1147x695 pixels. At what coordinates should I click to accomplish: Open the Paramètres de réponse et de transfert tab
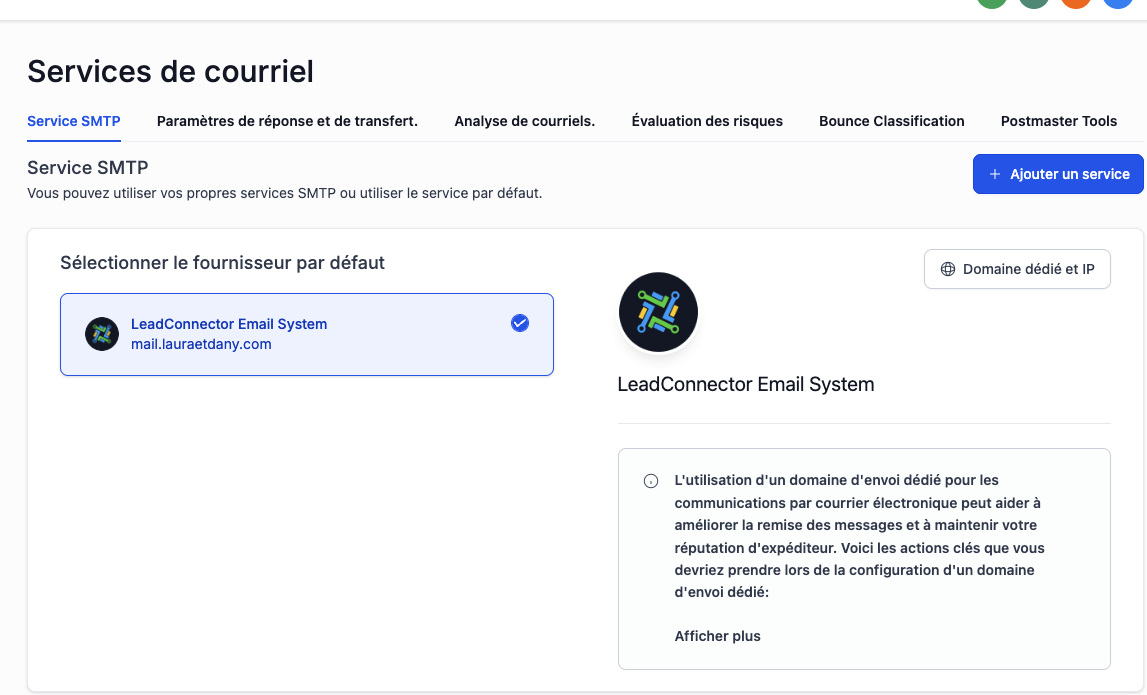pyautogui.click(x=287, y=121)
